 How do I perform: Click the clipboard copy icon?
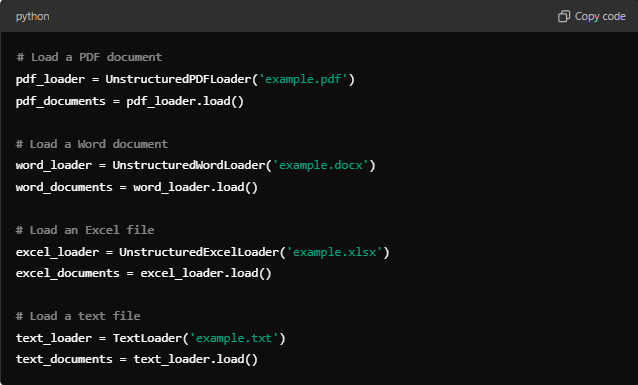(564, 16)
